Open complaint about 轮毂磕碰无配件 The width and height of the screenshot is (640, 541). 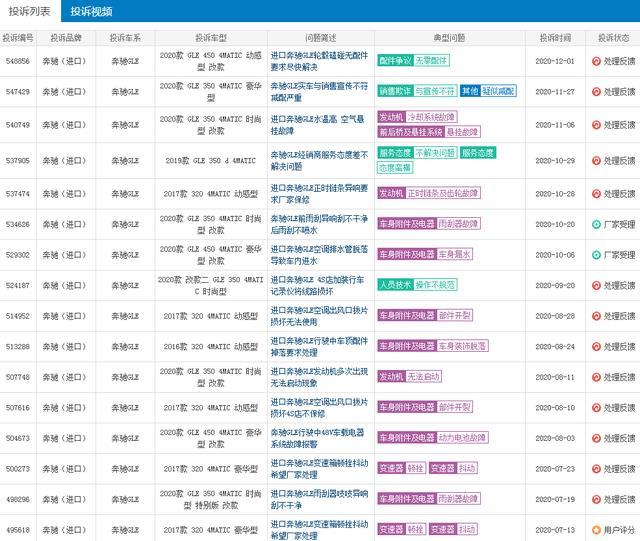coord(319,61)
